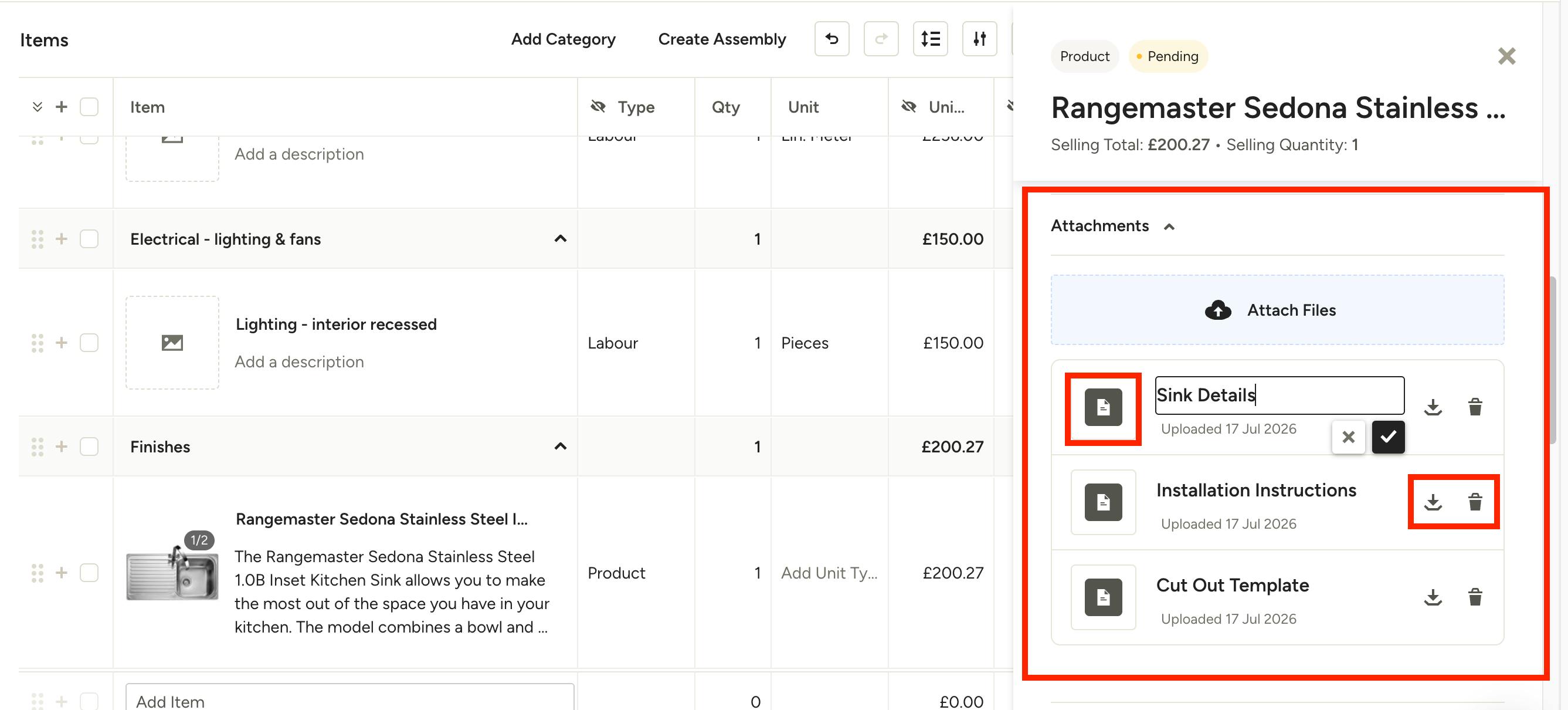
Task: Click the £150.00 price for Lighting item
Action: pyautogui.click(x=953, y=343)
